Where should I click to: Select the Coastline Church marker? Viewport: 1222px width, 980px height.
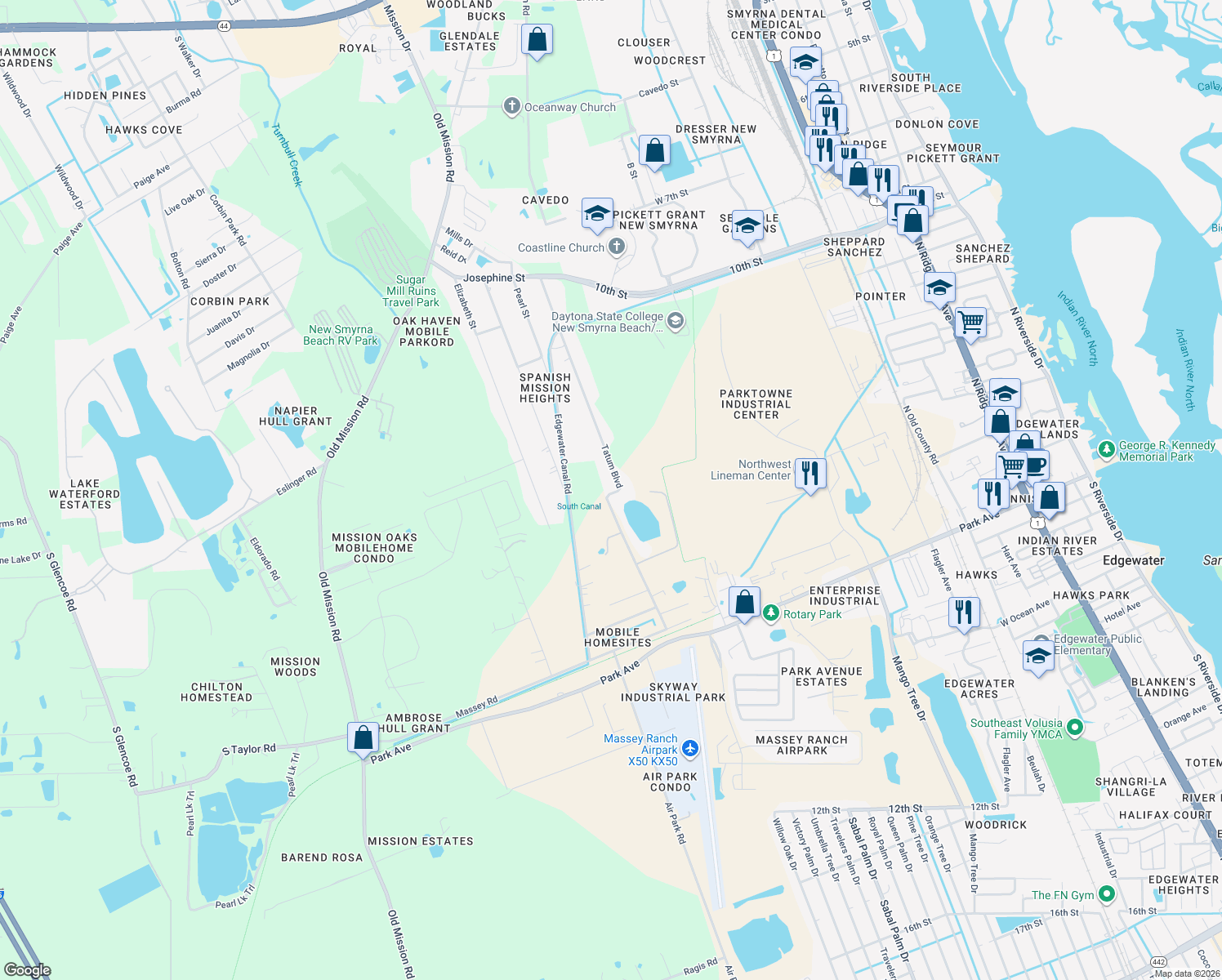pyautogui.click(x=615, y=247)
